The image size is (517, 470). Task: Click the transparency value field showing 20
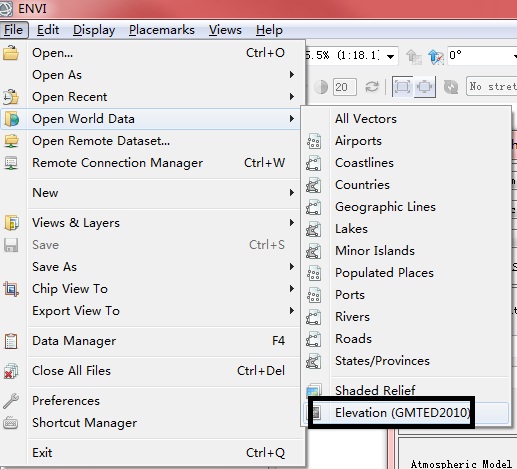pos(345,87)
